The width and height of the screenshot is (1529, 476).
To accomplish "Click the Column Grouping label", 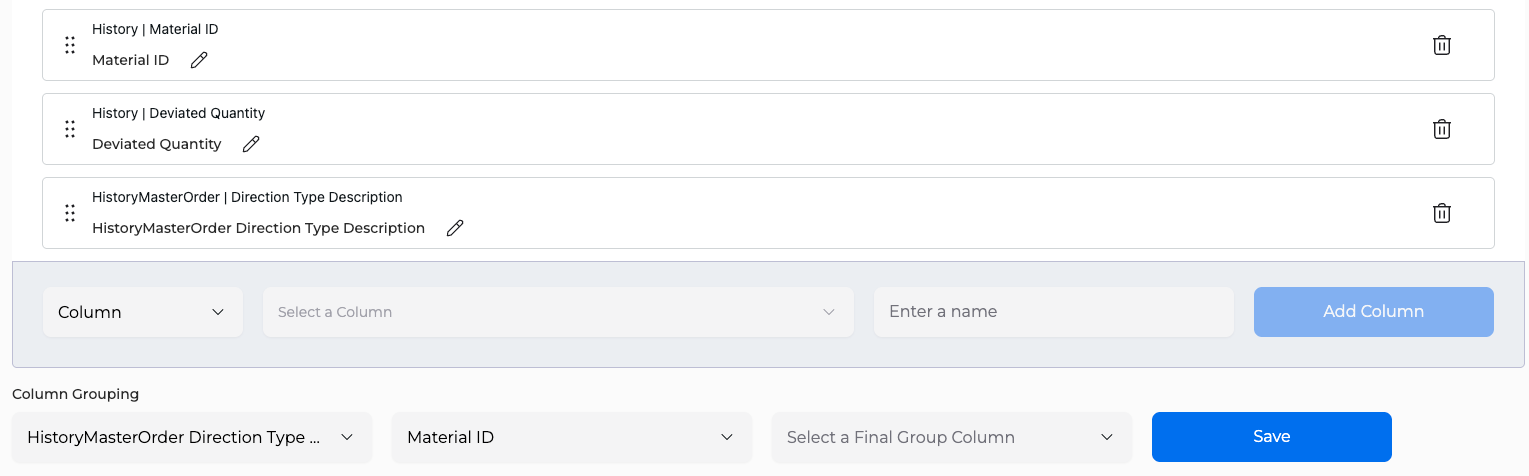I will tap(76, 394).
